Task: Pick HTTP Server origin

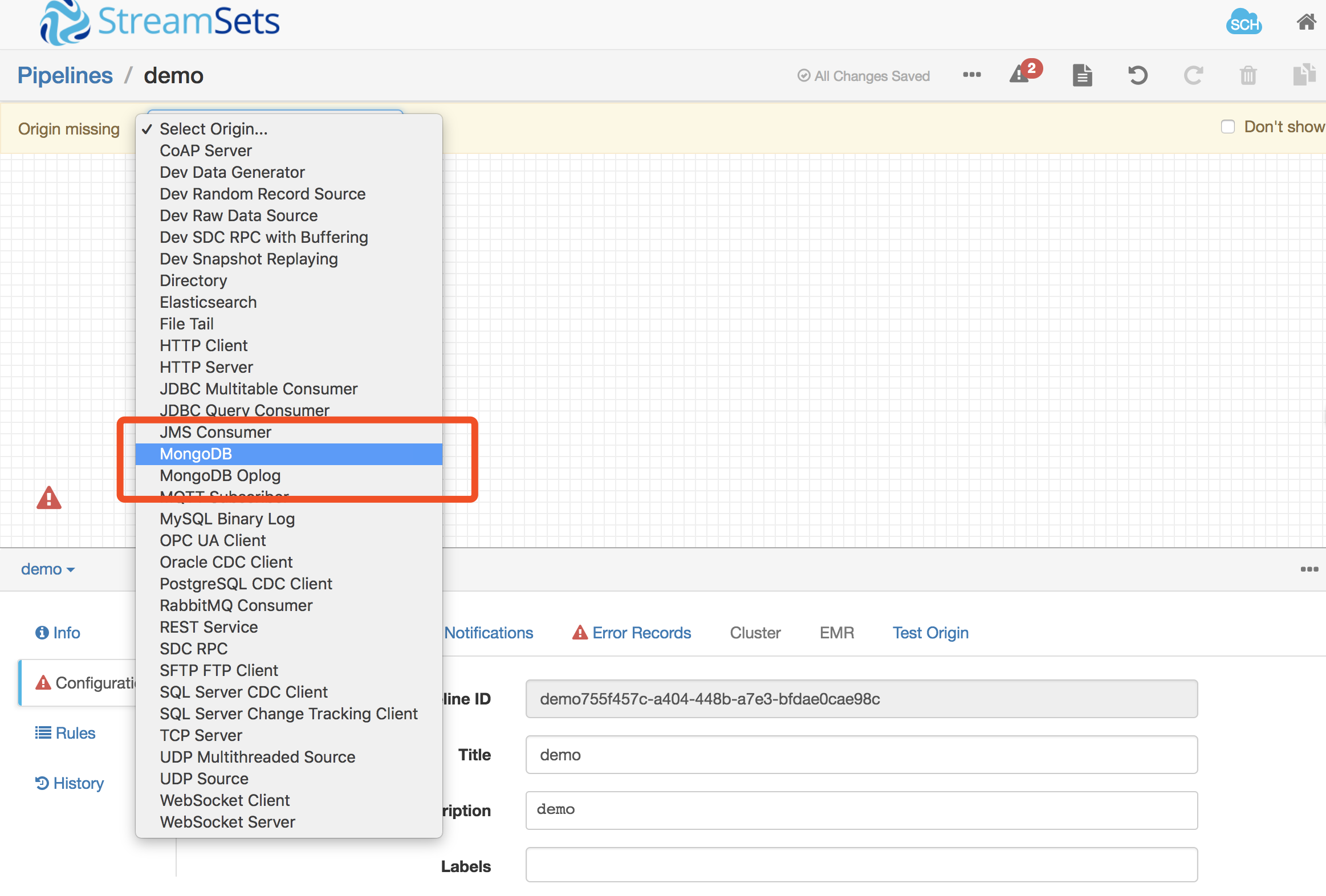Action: [288, 367]
